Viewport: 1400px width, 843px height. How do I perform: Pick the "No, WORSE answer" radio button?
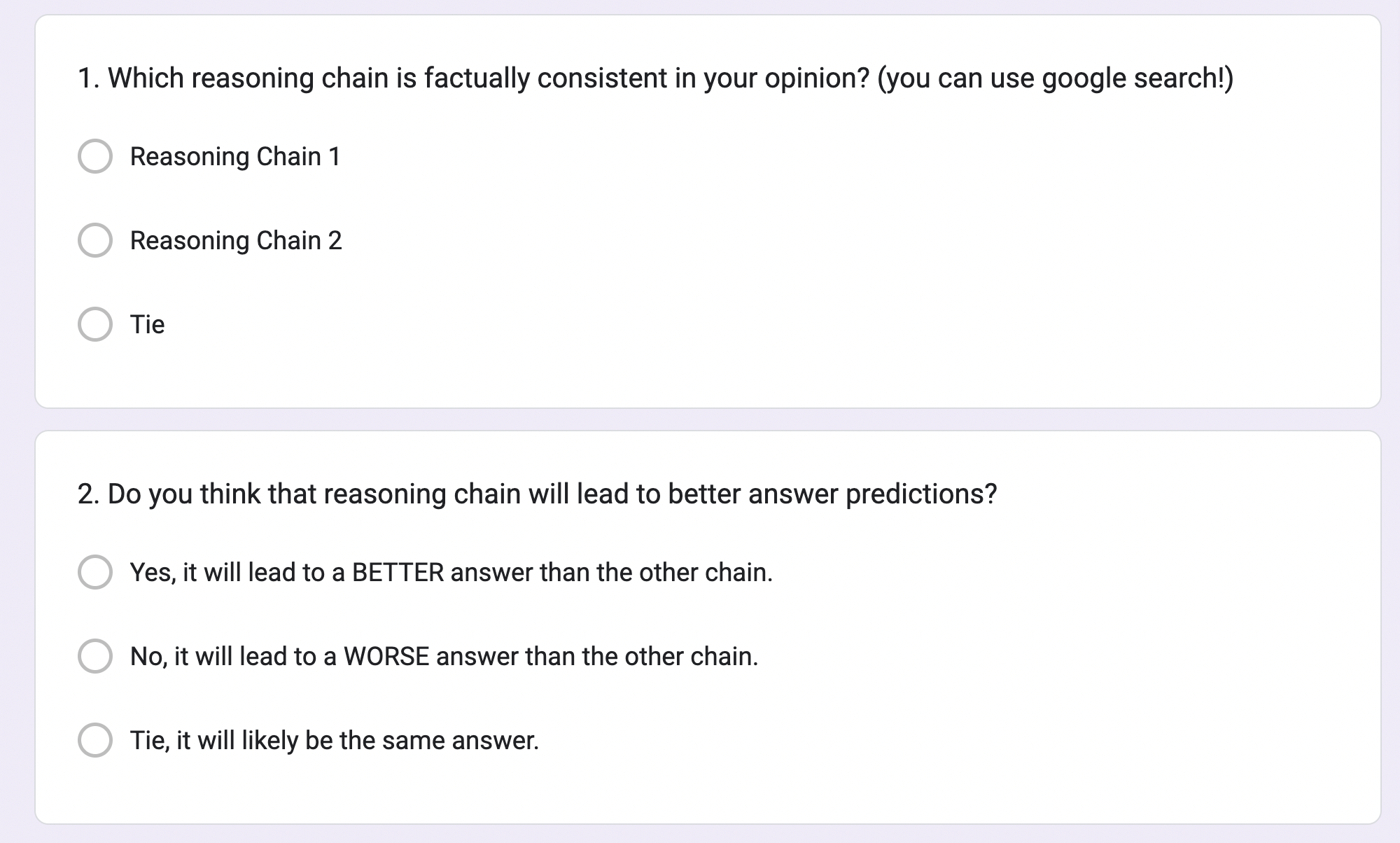point(95,656)
